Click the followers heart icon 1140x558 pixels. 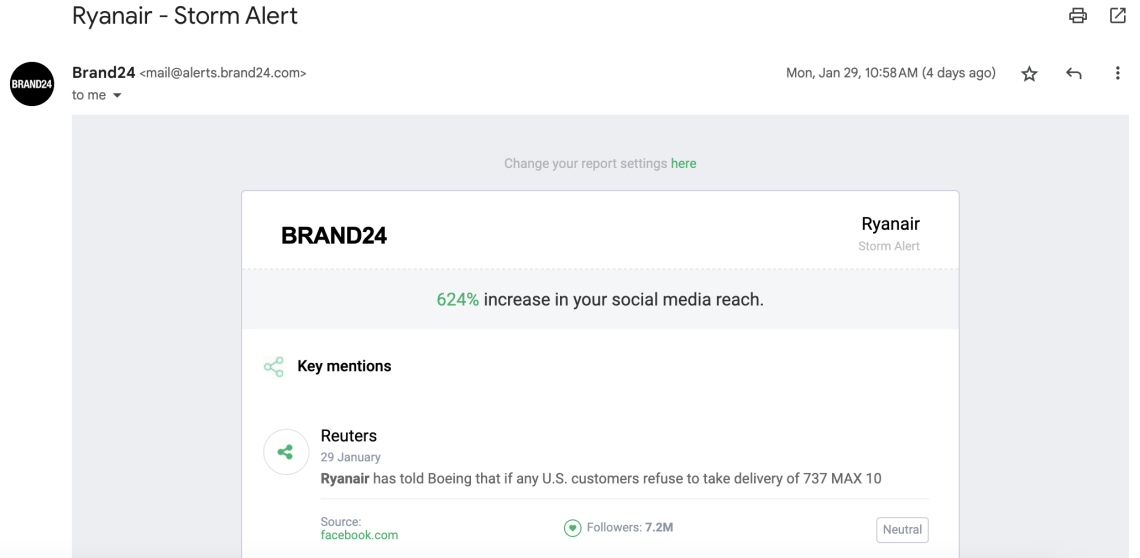[572, 527]
